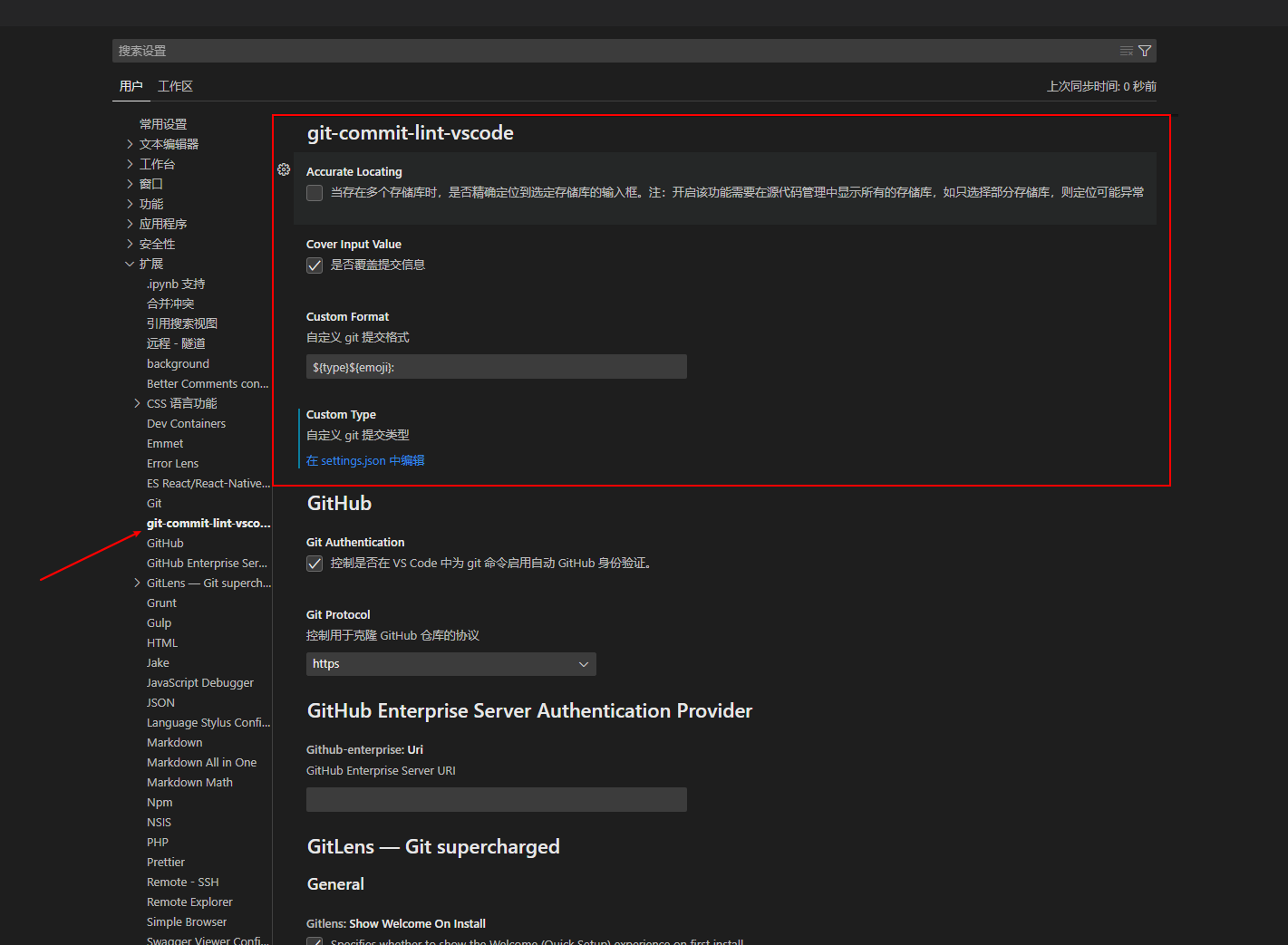The height and width of the screenshot is (945, 1288).
Task: Select ES React/React-Native entry
Action: click(208, 483)
